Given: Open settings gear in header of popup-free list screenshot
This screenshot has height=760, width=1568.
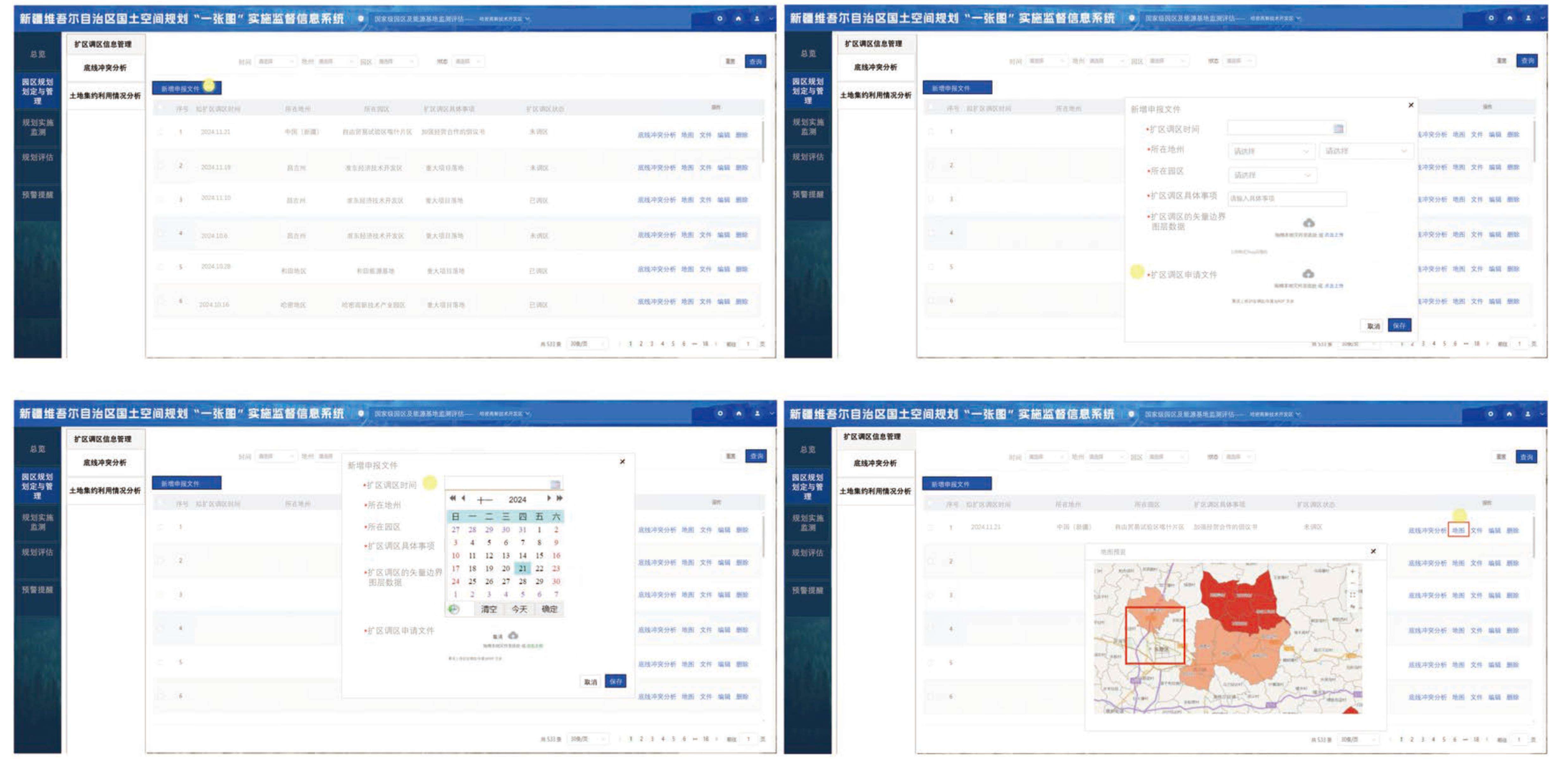Looking at the screenshot, I should point(720,18).
